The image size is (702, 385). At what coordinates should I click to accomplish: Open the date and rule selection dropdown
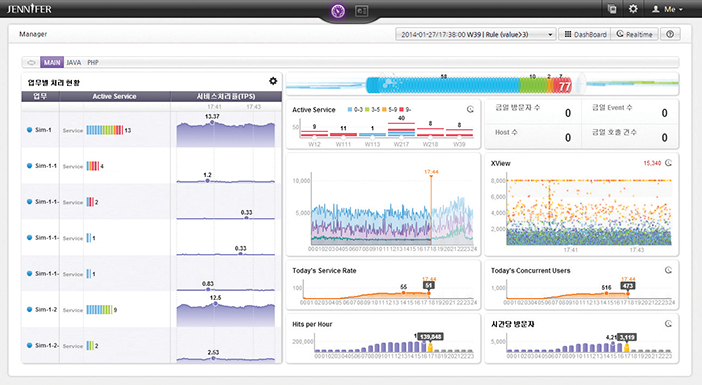pos(475,34)
